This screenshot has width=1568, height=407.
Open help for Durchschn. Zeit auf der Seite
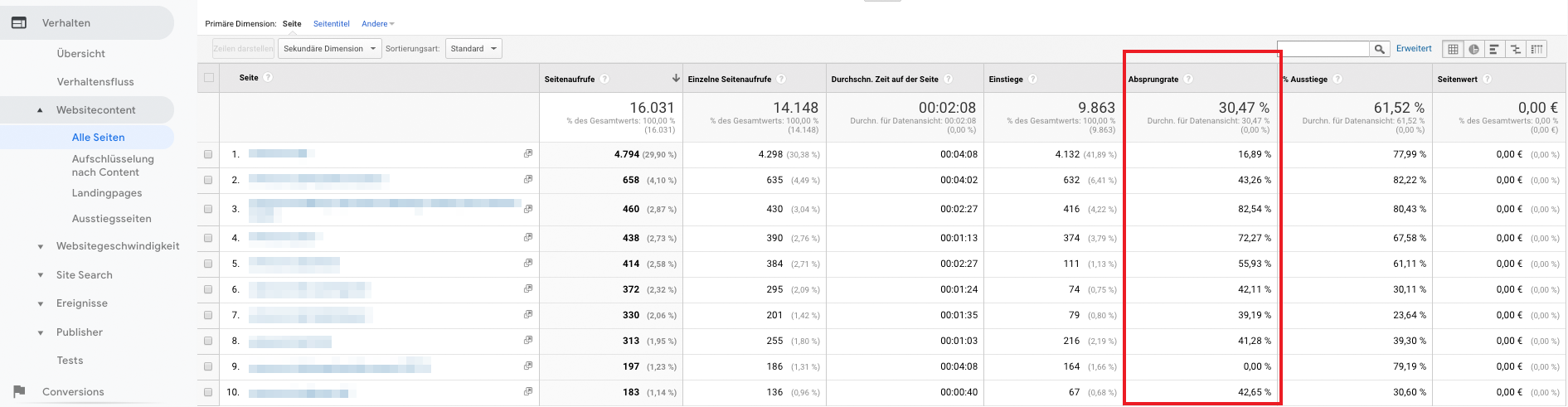pos(949,79)
